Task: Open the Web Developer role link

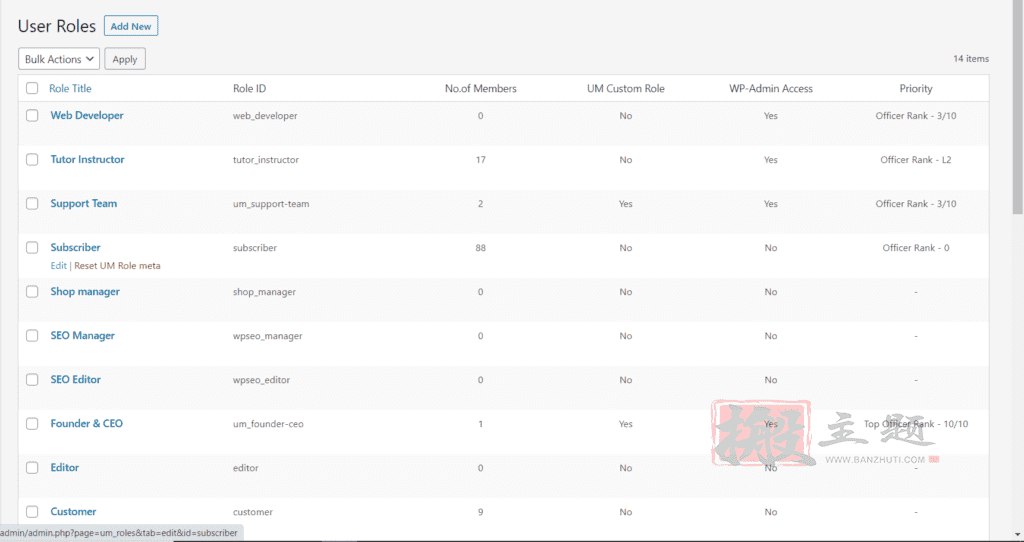Action: coord(87,115)
